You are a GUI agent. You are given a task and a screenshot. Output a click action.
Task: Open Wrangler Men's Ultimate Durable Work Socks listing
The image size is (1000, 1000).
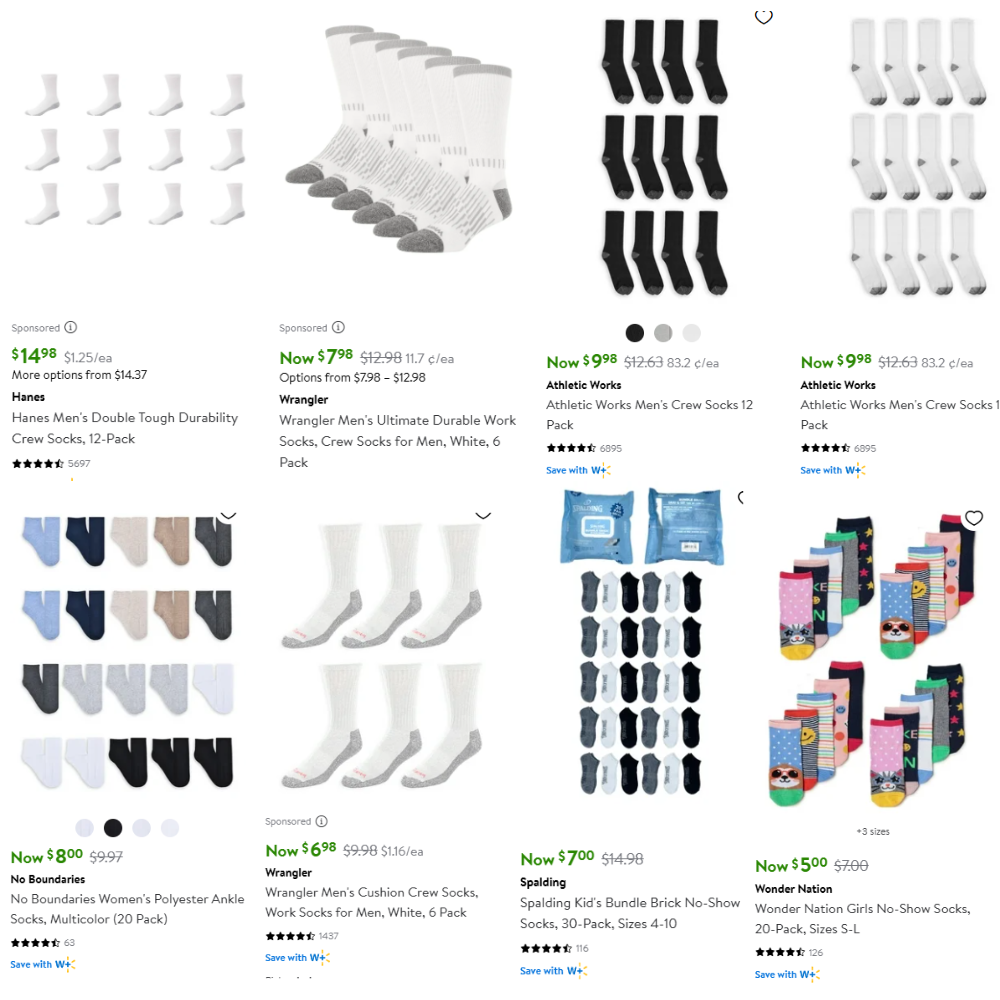[397, 441]
